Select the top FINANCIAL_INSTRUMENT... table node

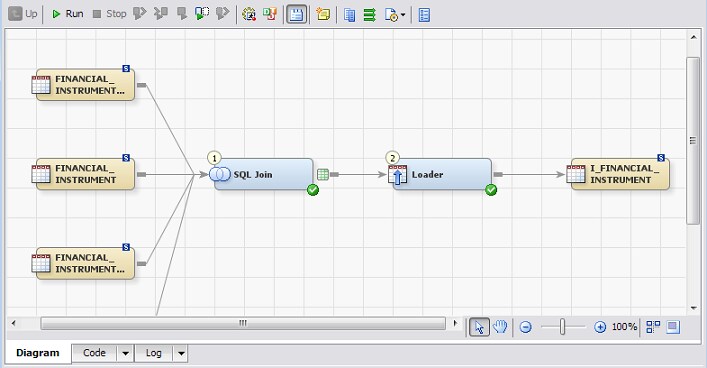click(85, 85)
